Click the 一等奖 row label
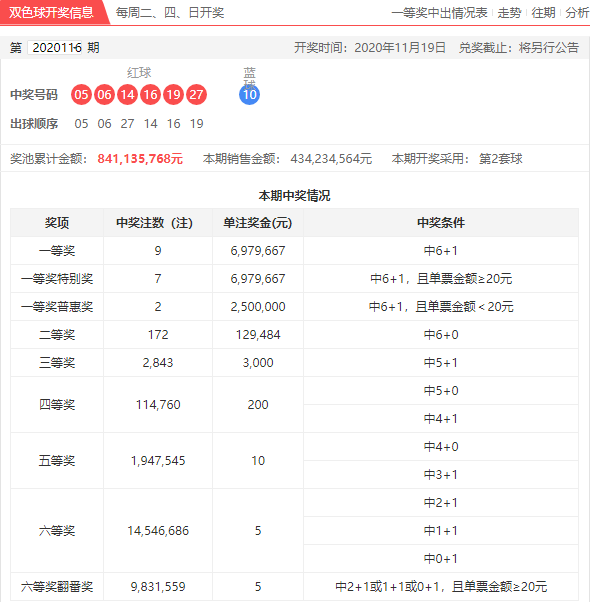591x602 pixels. point(57,251)
